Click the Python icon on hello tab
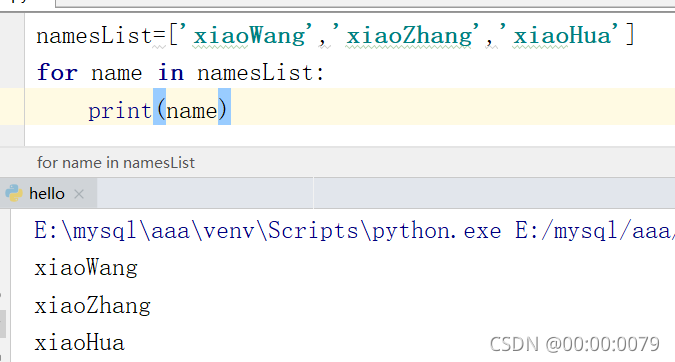Viewport: 675px width, 362px height. click(14, 194)
